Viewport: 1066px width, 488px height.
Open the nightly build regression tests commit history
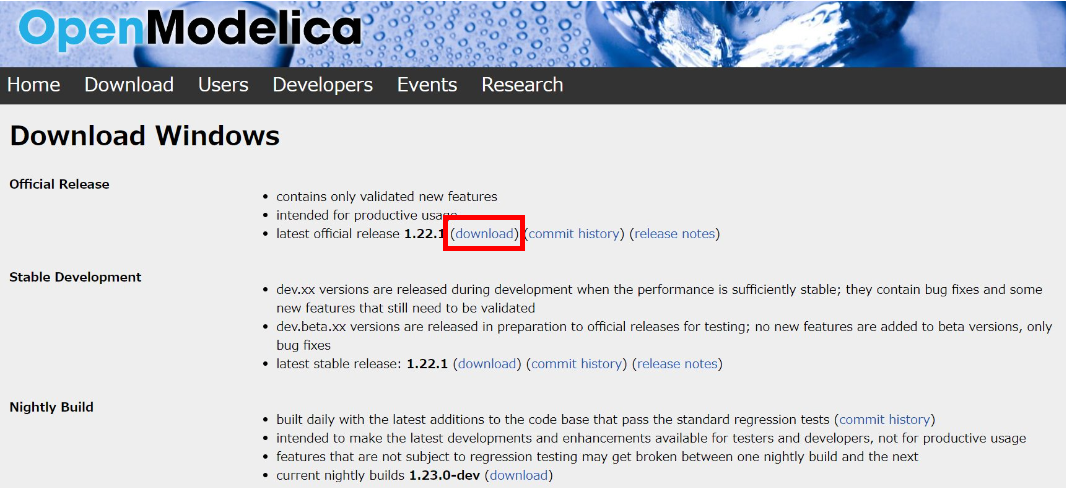885,420
